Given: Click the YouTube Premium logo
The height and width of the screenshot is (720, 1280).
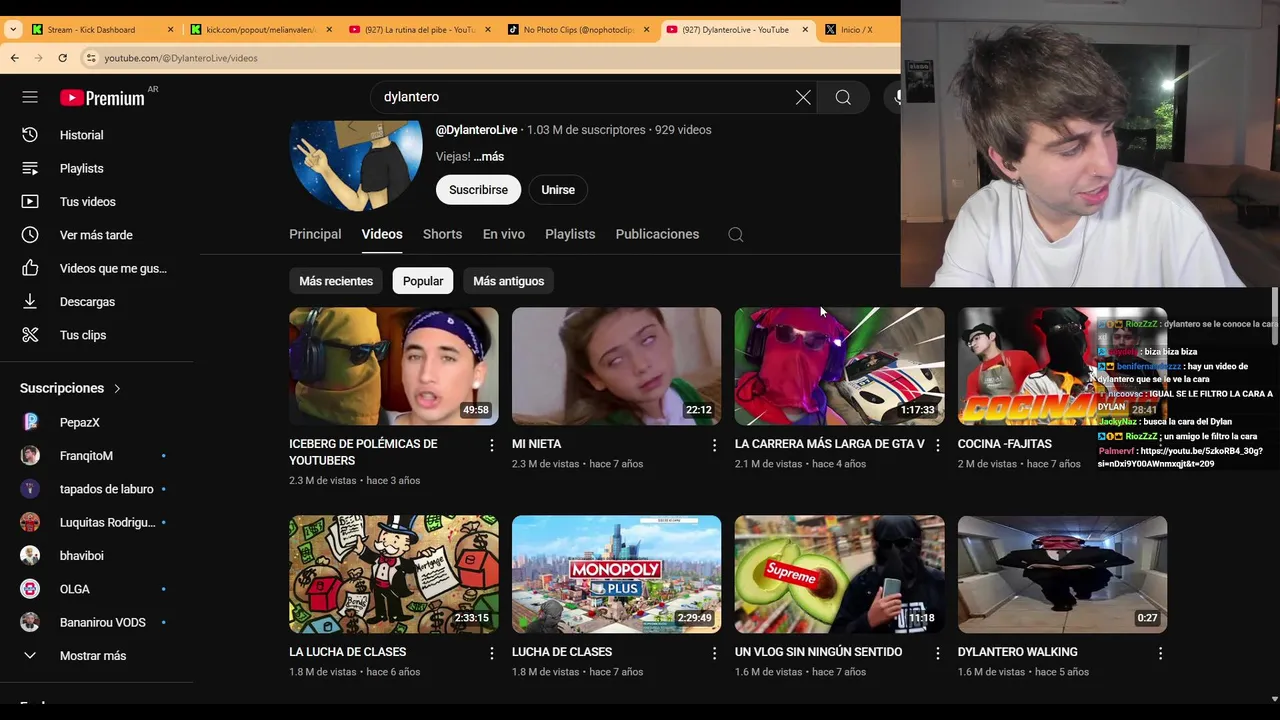Looking at the screenshot, I should pyautogui.click(x=102, y=97).
